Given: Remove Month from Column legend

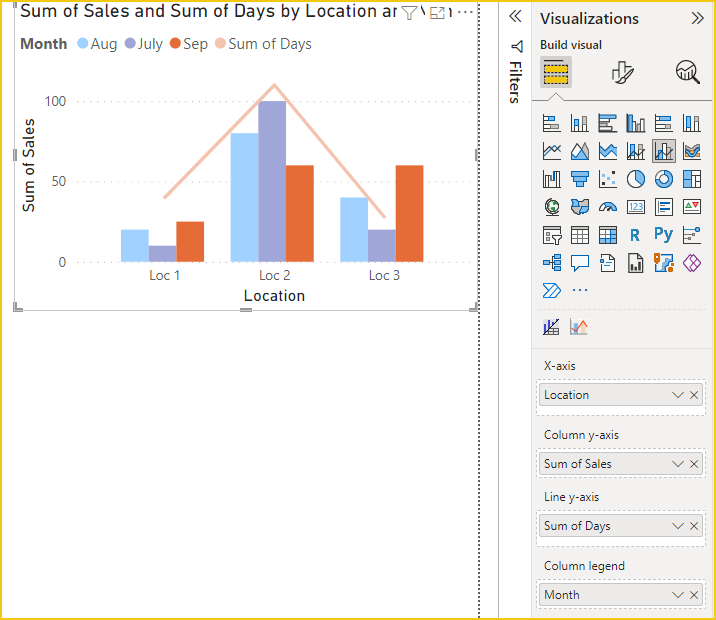Looking at the screenshot, I should click(694, 595).
